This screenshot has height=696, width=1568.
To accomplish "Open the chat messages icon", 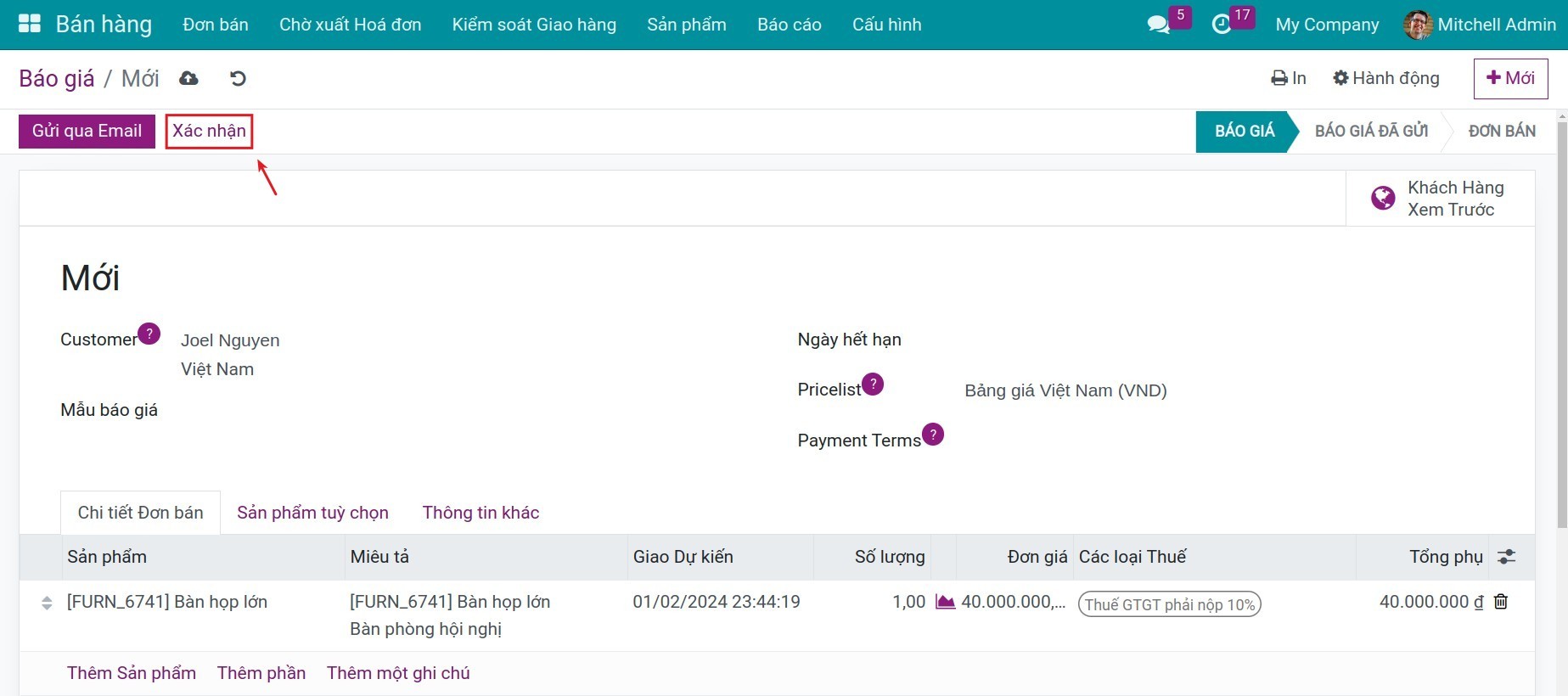I will click(1158, 25).
